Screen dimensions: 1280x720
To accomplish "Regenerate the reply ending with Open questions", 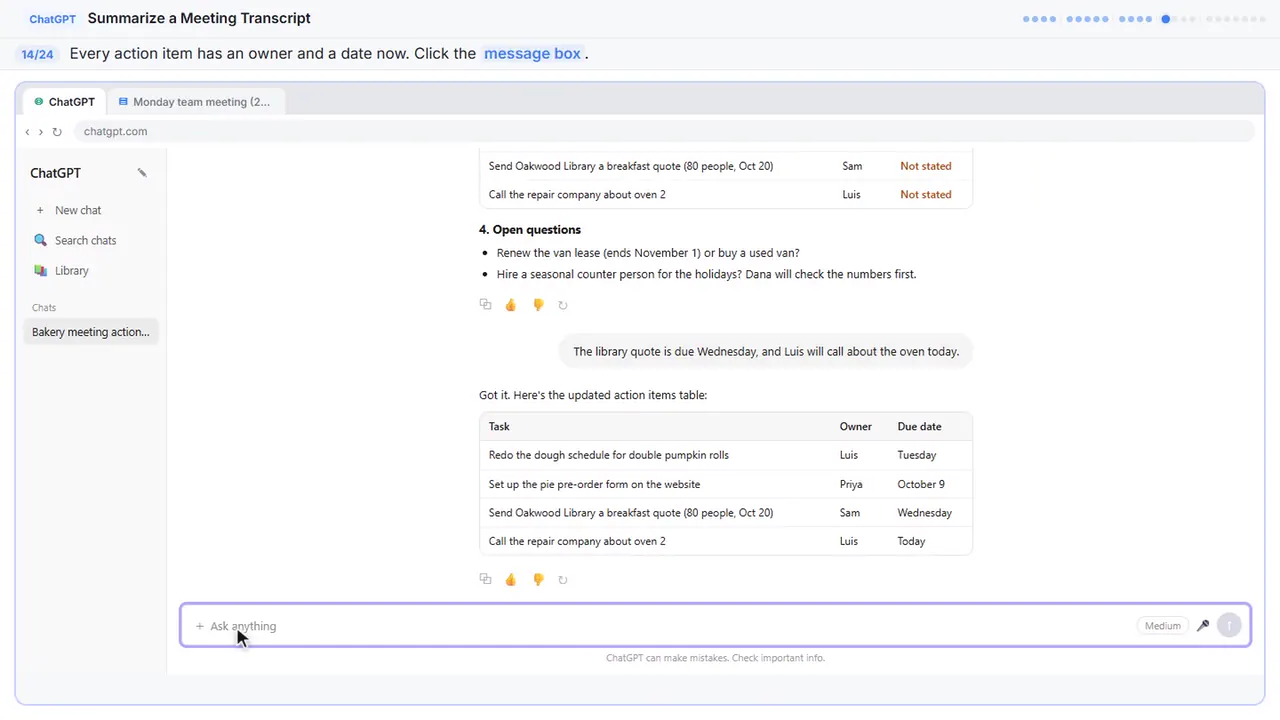I will coord(563,305).
